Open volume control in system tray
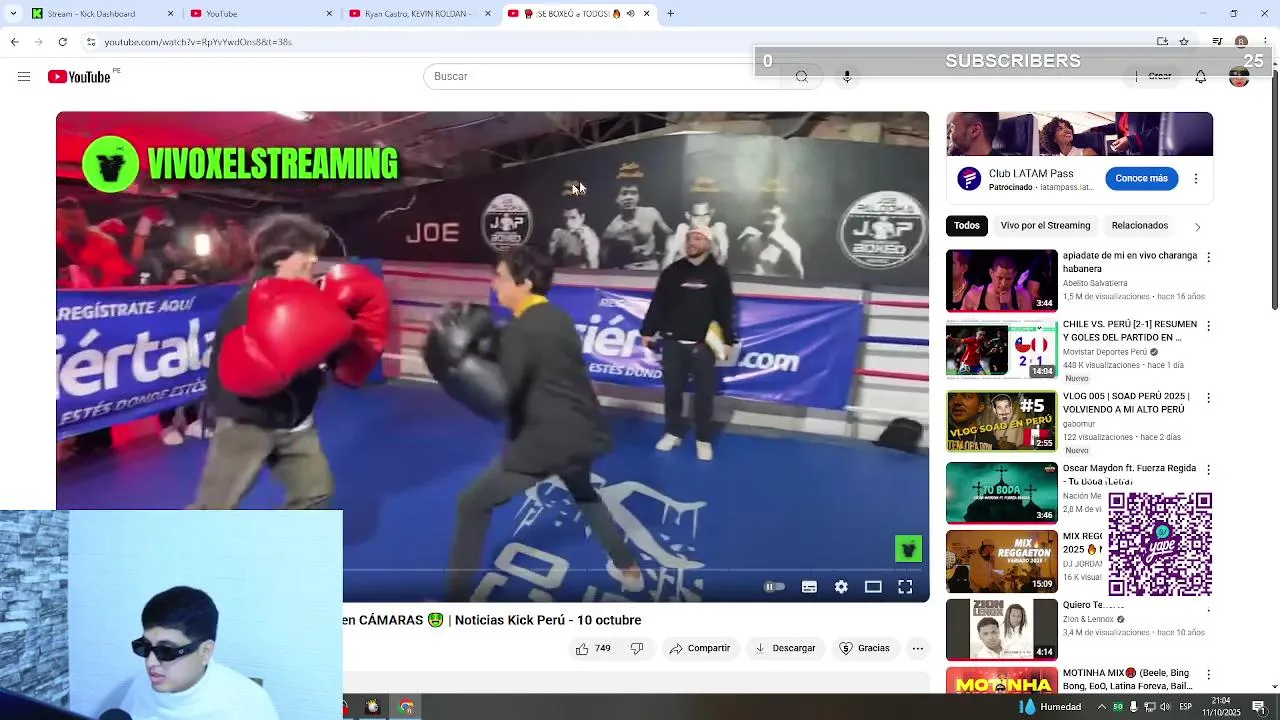1280x720 pixels. click(x=1166, y=707)
